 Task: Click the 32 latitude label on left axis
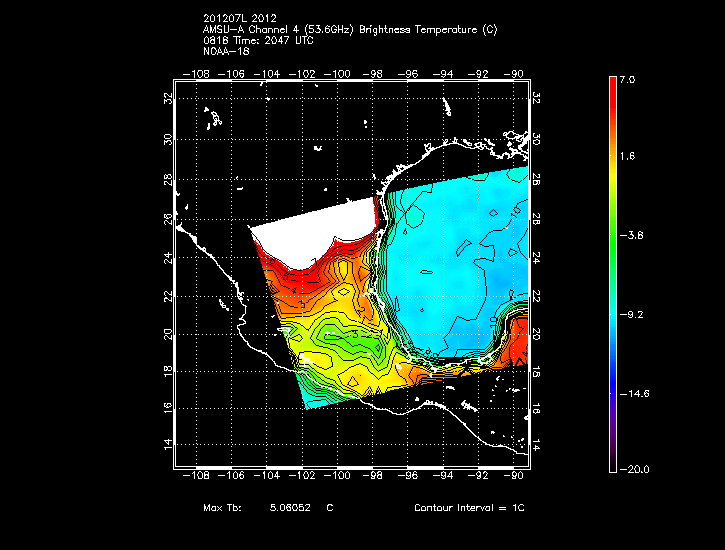click(x=167, y=98)
